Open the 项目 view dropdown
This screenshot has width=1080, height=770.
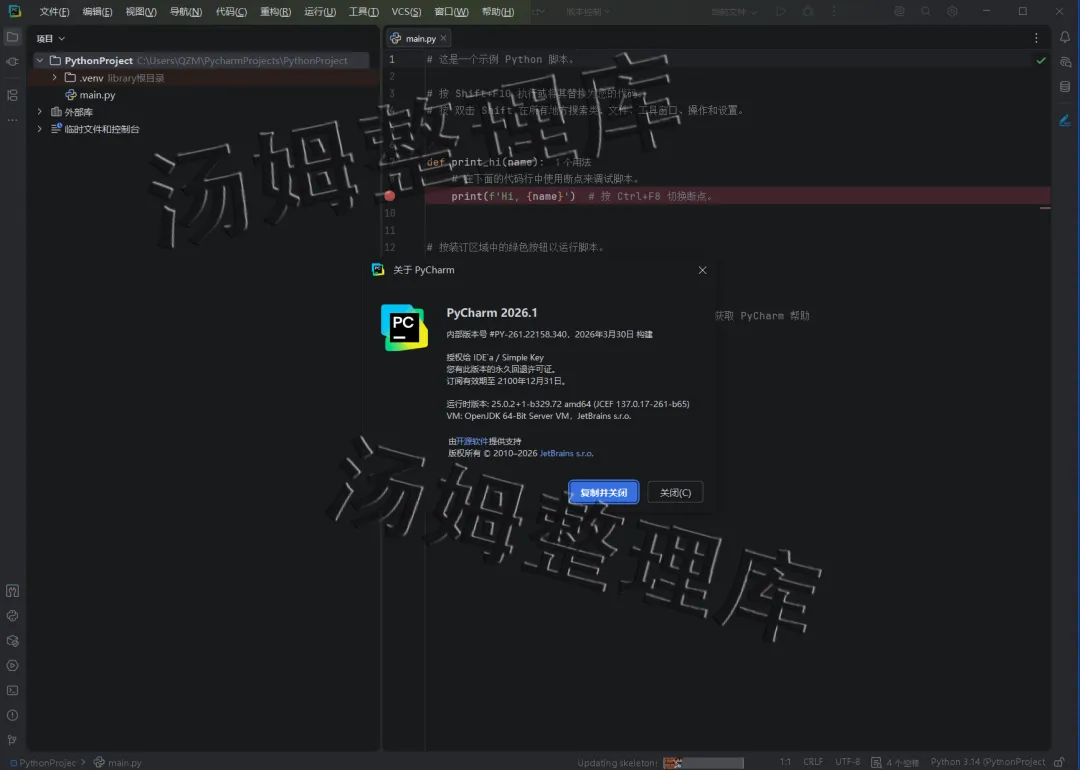click(51, 39)
